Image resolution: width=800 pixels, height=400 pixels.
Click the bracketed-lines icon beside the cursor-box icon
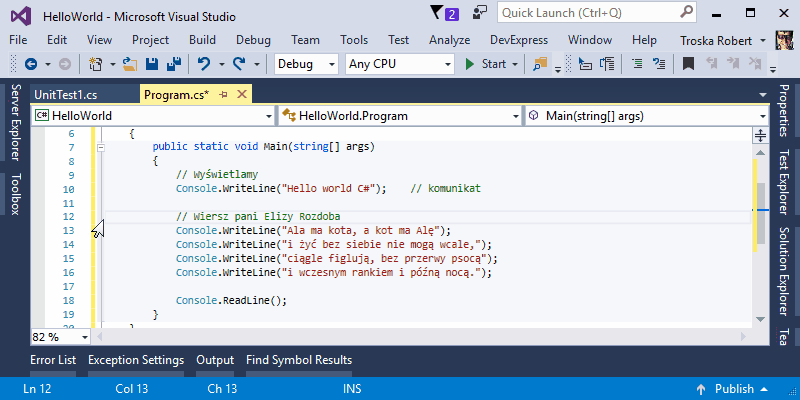[x=607, y=64]
